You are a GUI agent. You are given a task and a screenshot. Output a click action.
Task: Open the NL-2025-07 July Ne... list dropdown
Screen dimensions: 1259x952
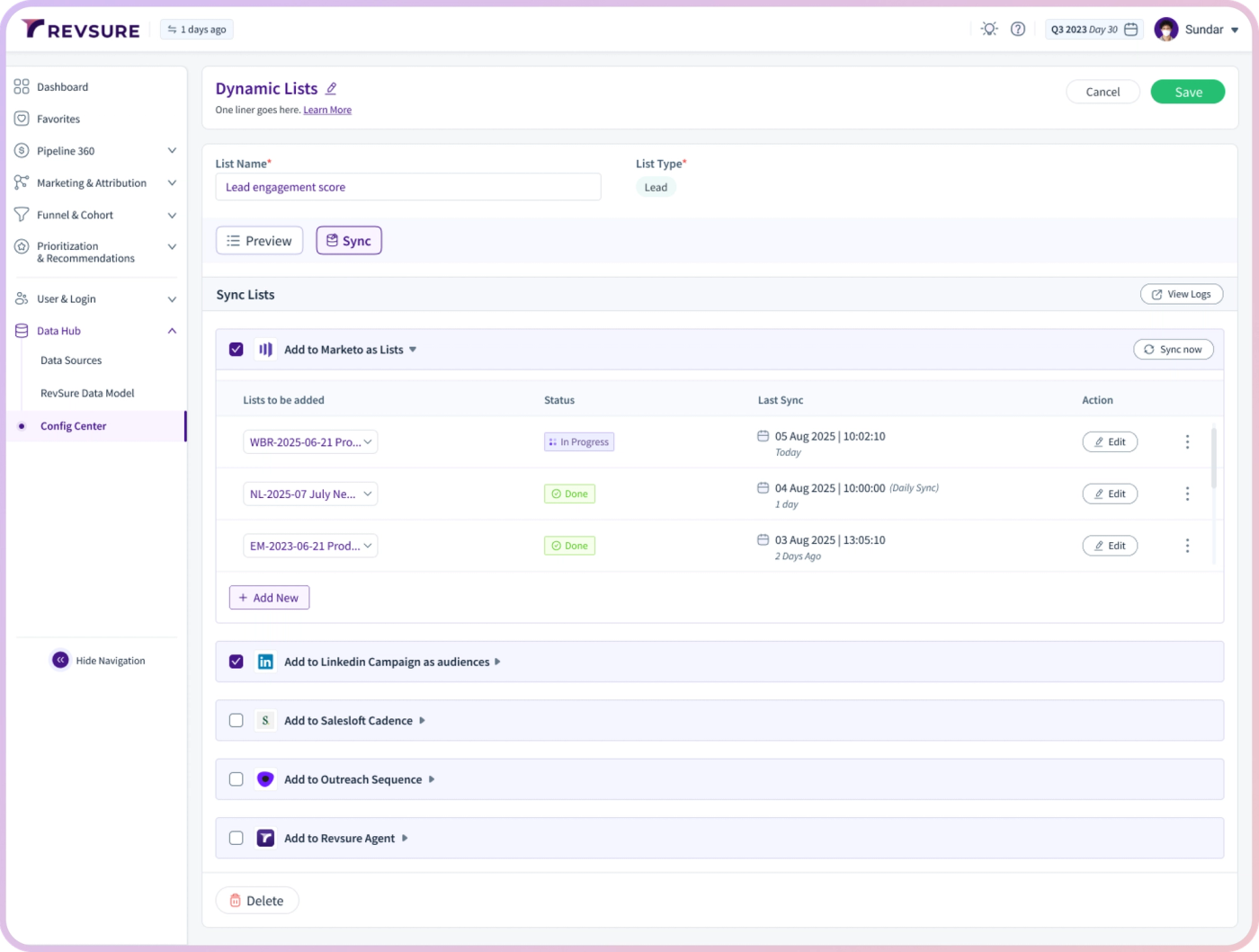click(x=310, y=494)
